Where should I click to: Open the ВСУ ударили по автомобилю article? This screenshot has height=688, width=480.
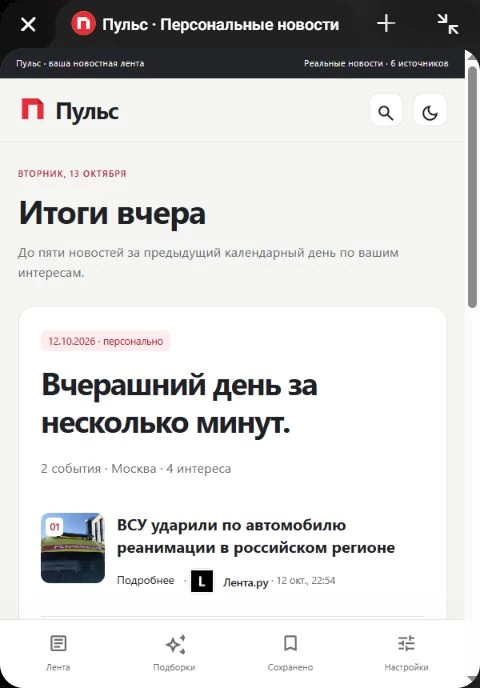[x=256, y=536]
